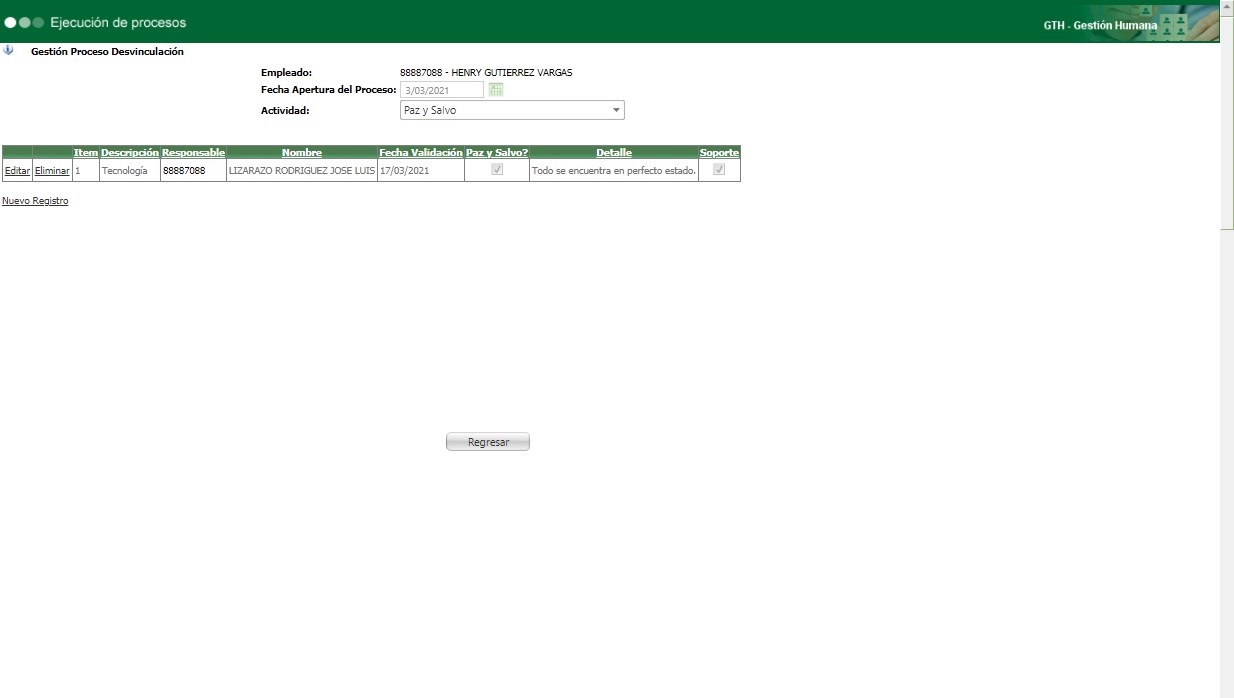Click Editar link for item 1
The image size is (1234, 698).
point(17,171)
